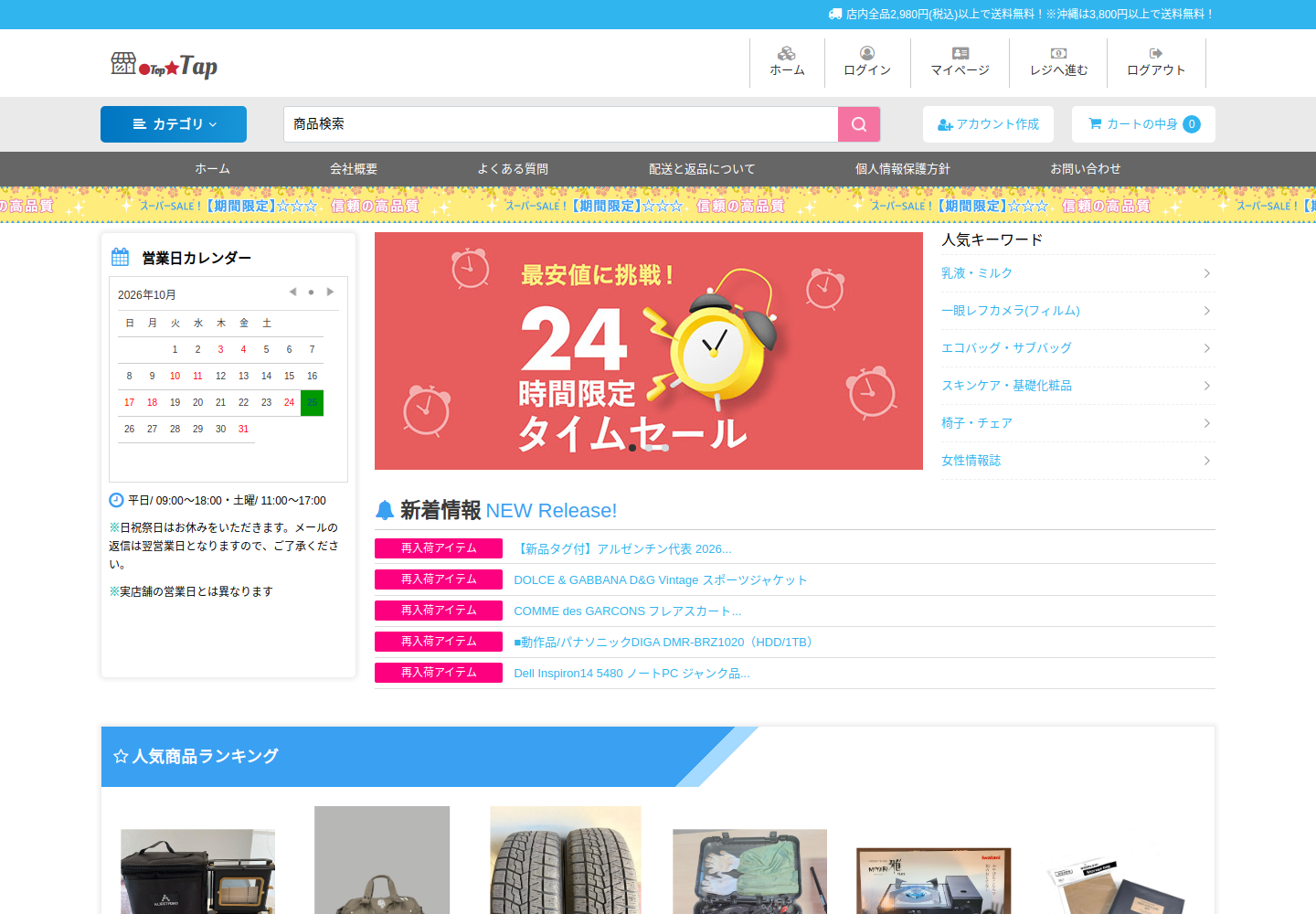Viewport: 1316px width, 914px height.
Task: Show the previous month in calendar
Action: pyautogui.click(x=292, y=292)
